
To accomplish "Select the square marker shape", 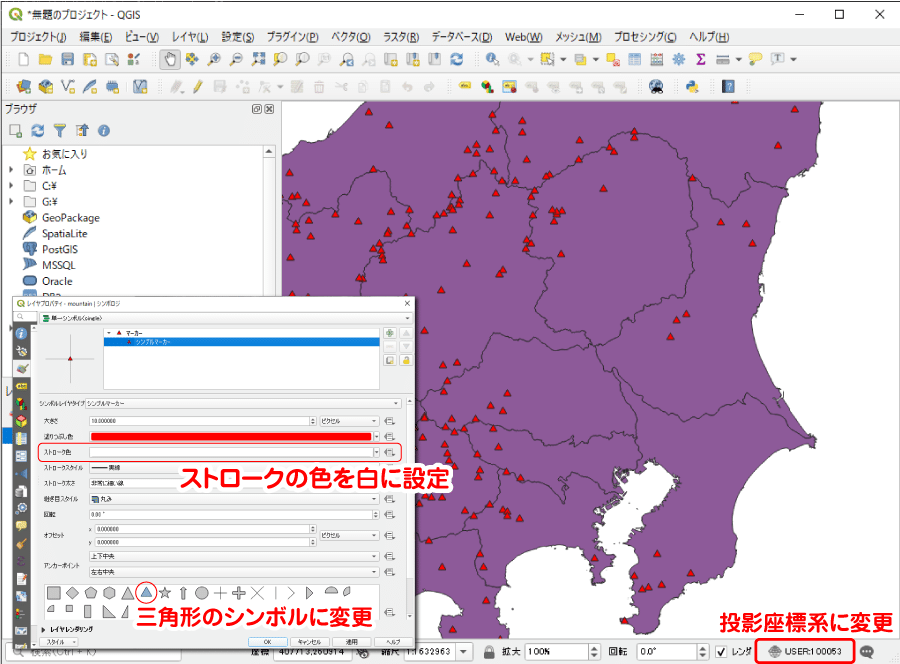I will click(54, 593).
